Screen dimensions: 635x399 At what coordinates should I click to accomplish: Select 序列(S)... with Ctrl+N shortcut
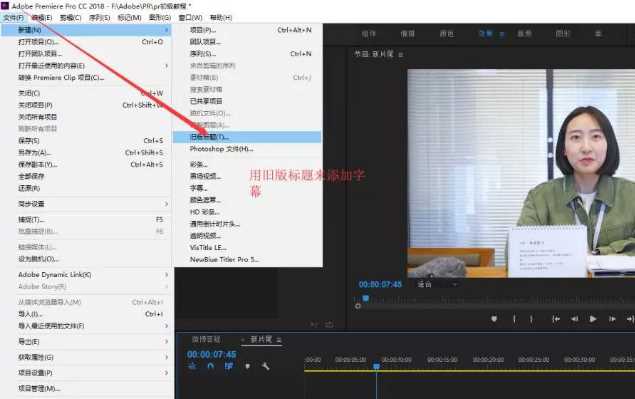[x=248, y=53]
